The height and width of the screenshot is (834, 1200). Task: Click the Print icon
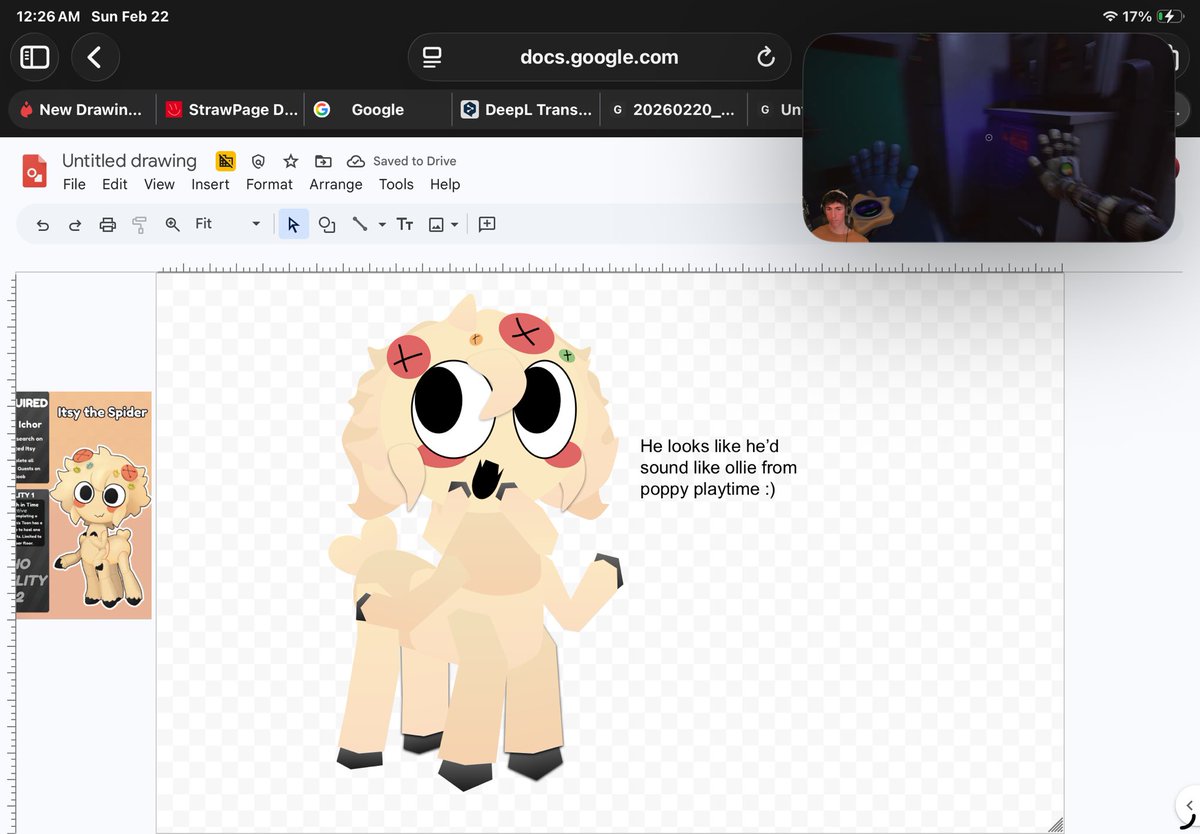tap(107, 224)
